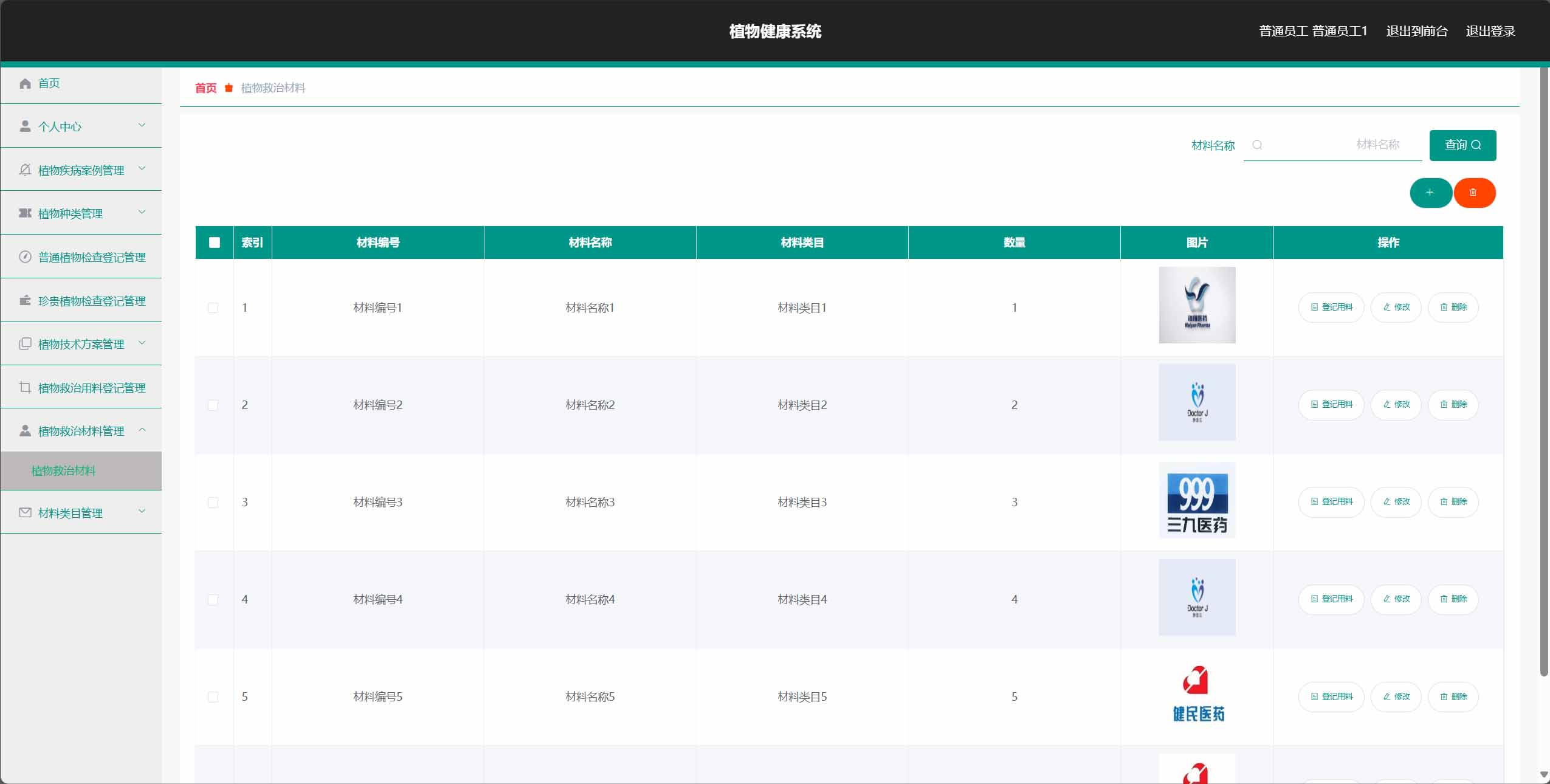This screenshot has width=1550, height=784.
Task: Open the 植物种类管理 menu label
Action: click(x=71, y=214)
